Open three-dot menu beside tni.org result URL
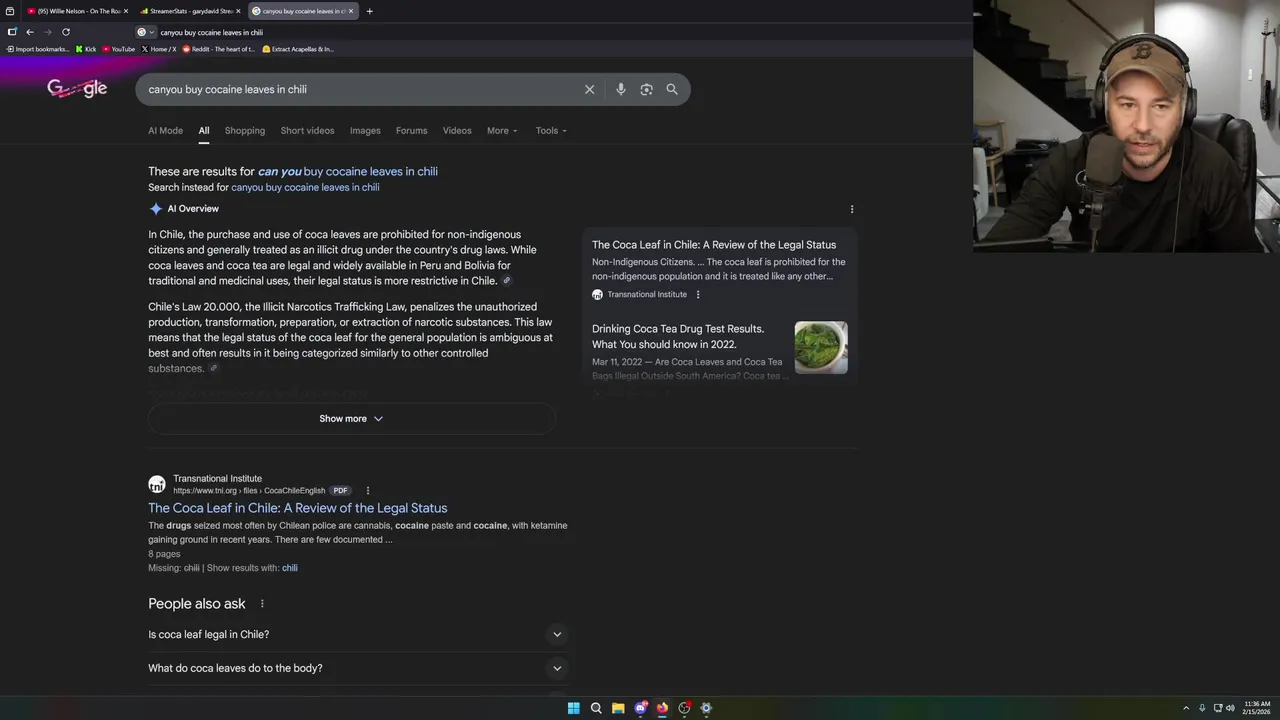Image resolution: width=1280 pixels, height=720 pixels. pos(367,491)
